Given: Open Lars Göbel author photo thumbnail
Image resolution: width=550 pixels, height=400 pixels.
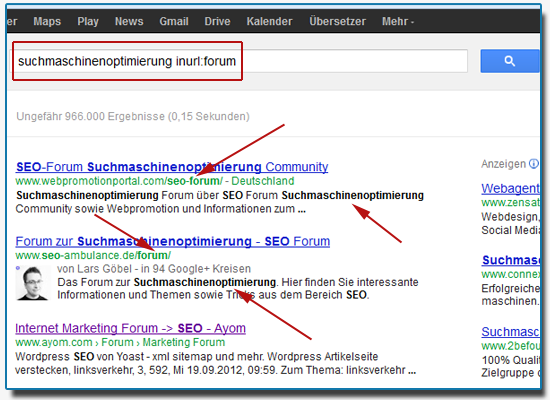Looking at the screenshot, I should [x=33, y=283].
